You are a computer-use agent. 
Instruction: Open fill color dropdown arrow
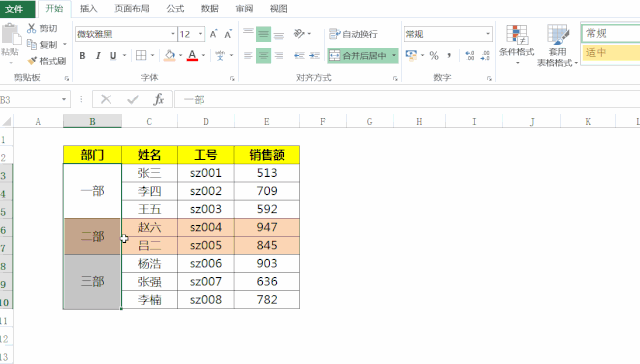(180, 55)
